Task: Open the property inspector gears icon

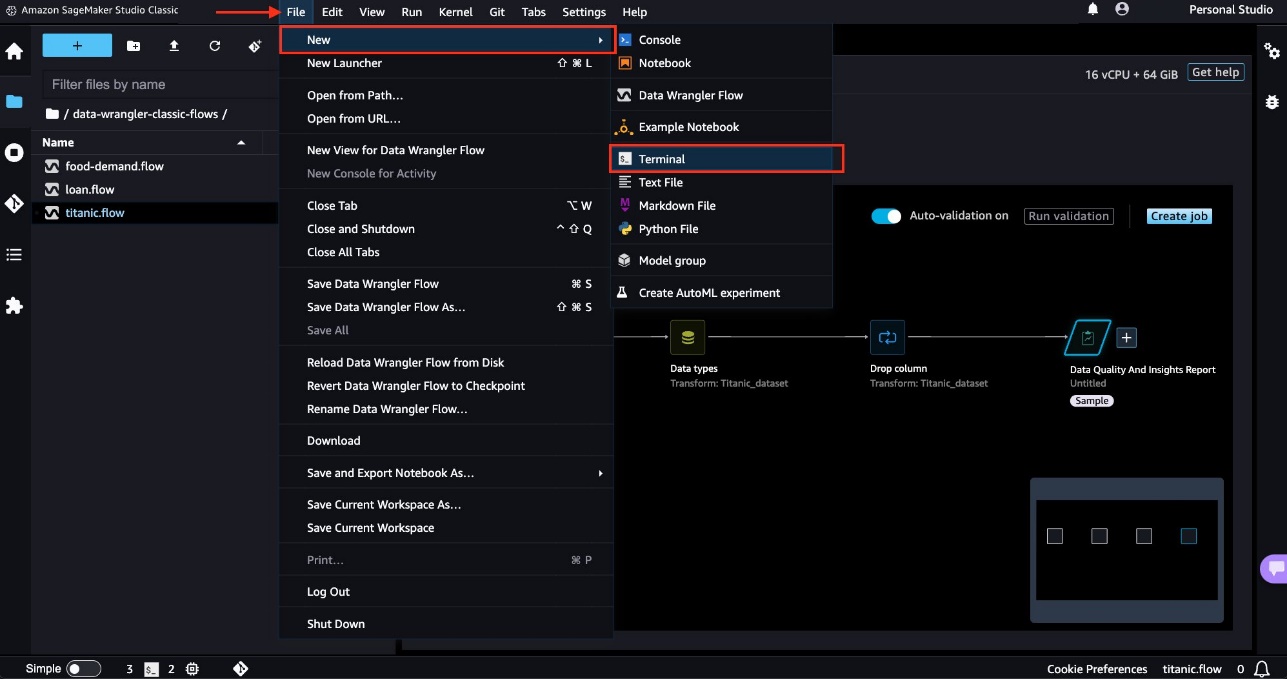Action: point(1272,51)
